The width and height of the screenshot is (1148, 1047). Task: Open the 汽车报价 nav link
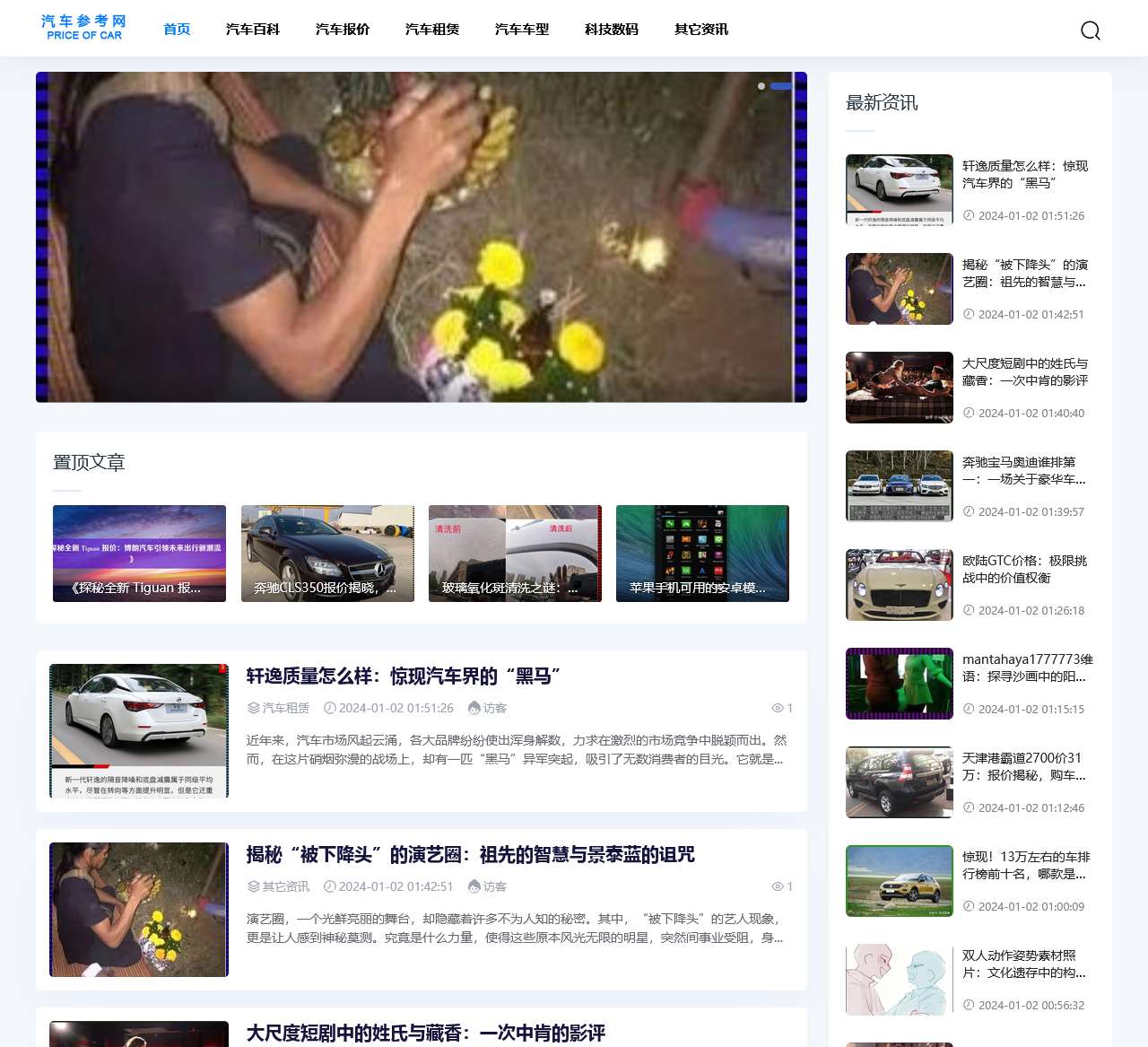(342, 29)
